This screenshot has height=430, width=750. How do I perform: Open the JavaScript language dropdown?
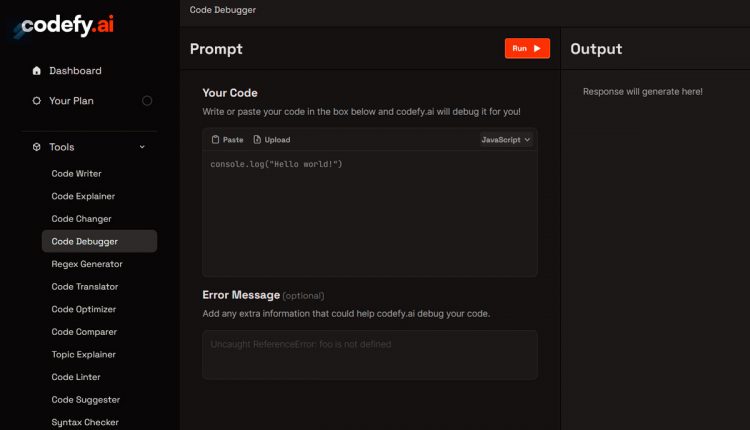506,140
